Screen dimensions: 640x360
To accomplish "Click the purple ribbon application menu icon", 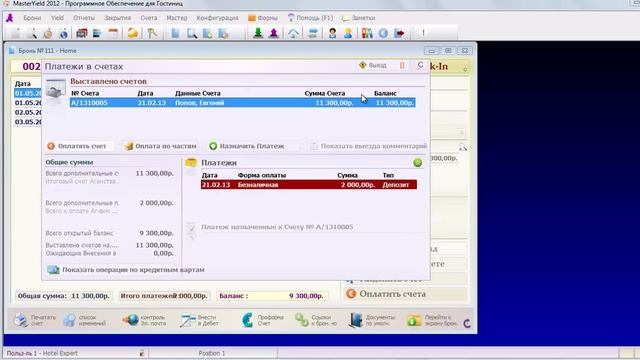I will tap(9, 18).
